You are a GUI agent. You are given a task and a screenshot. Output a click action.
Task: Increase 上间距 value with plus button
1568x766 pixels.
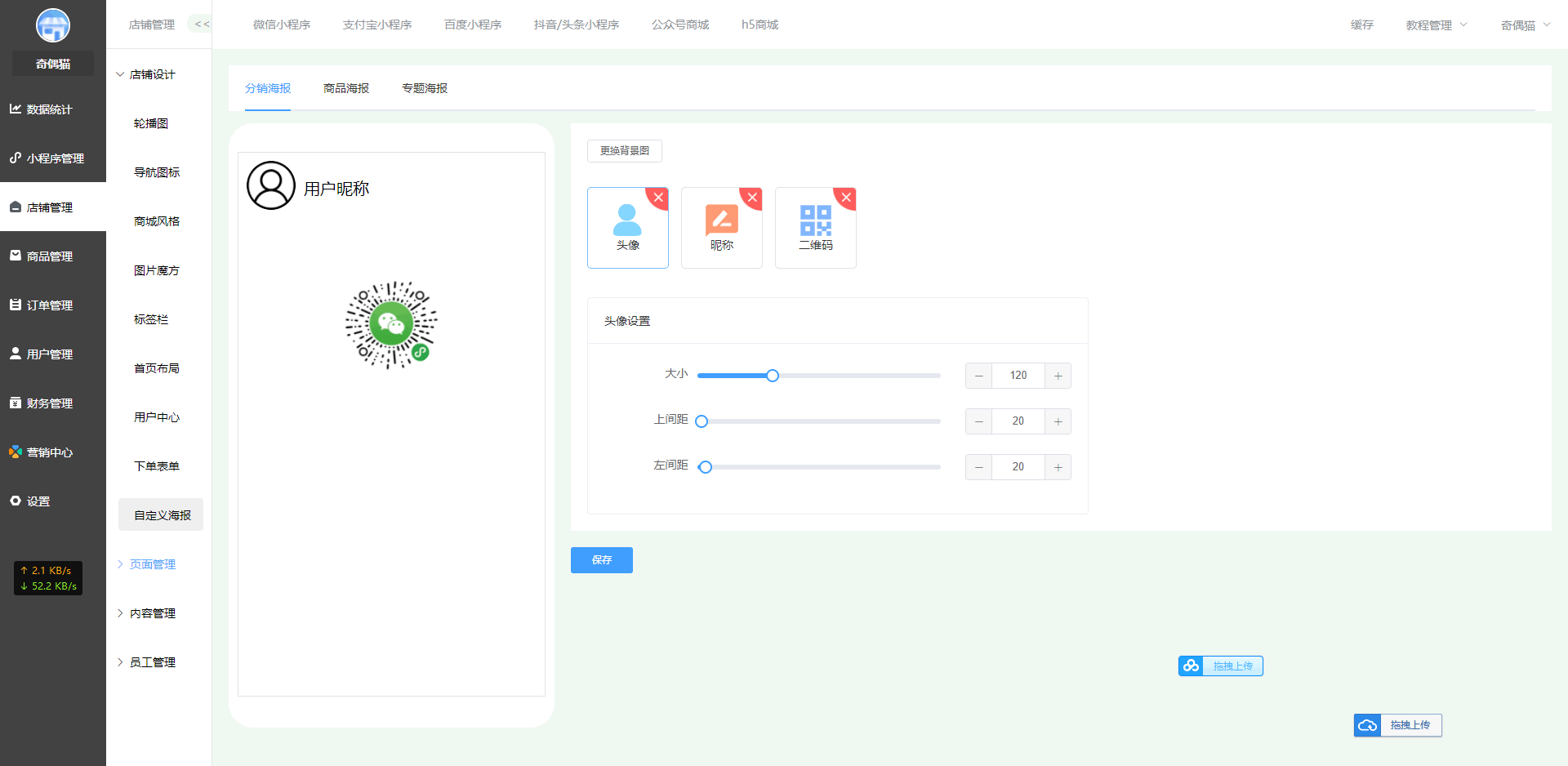pyautogui.click(x=1058, y=421)
